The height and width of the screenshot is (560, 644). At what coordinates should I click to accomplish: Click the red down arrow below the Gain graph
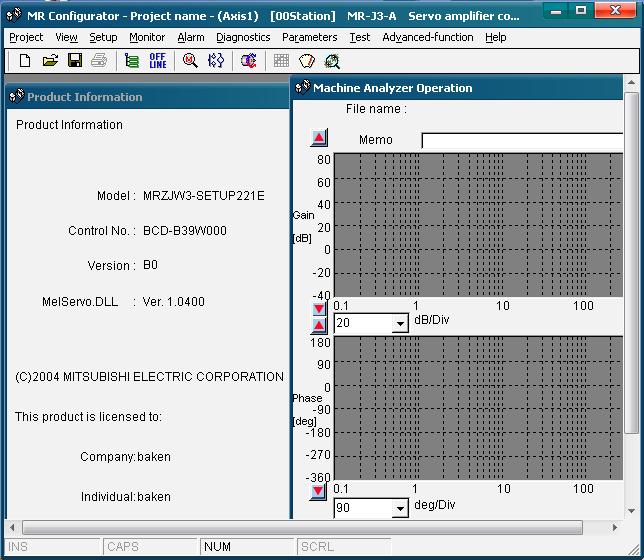[319, 310]
